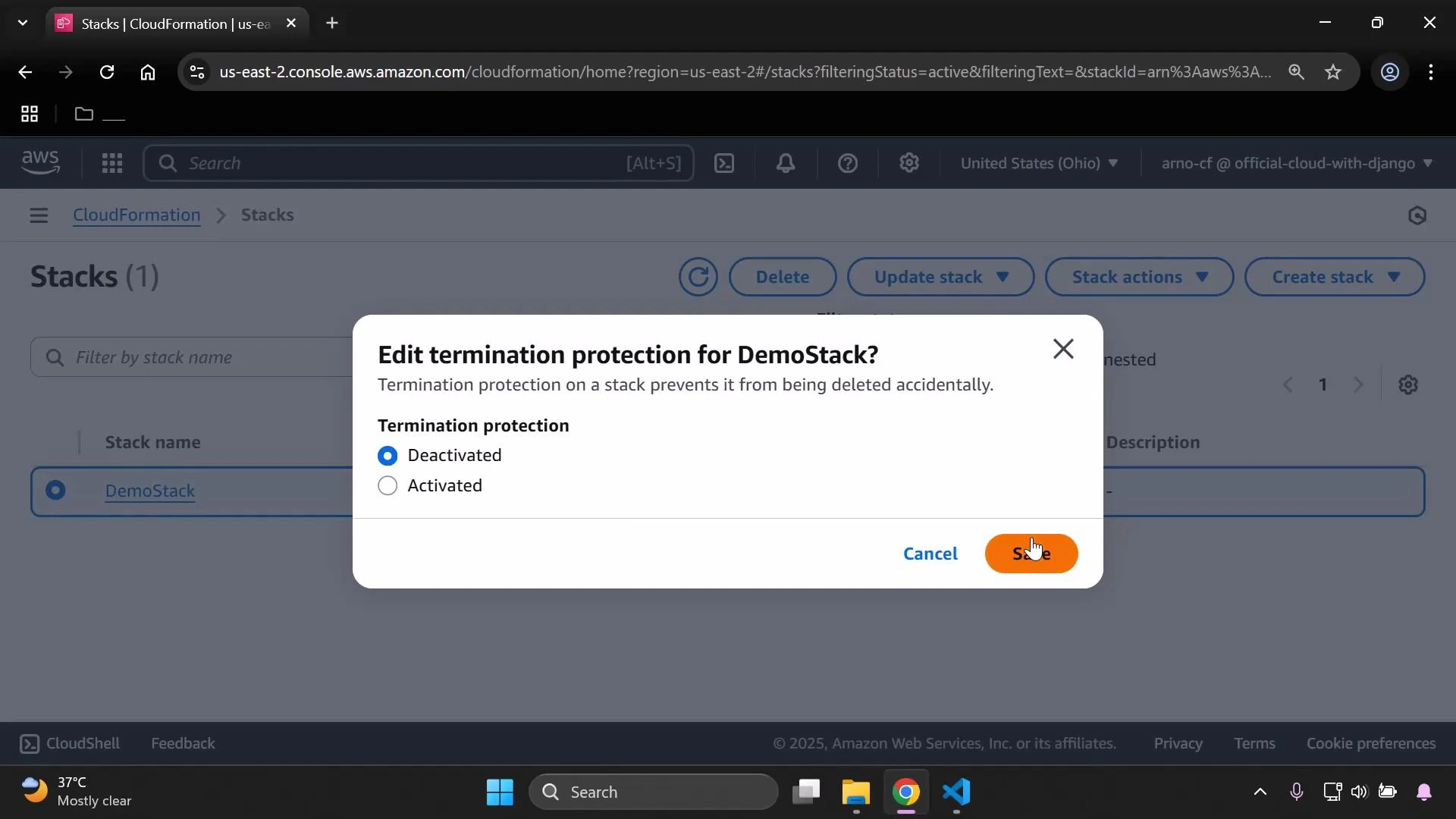Save the termination protection change
This screenshot has height=819, width=1456.
tap(1031, 554)
